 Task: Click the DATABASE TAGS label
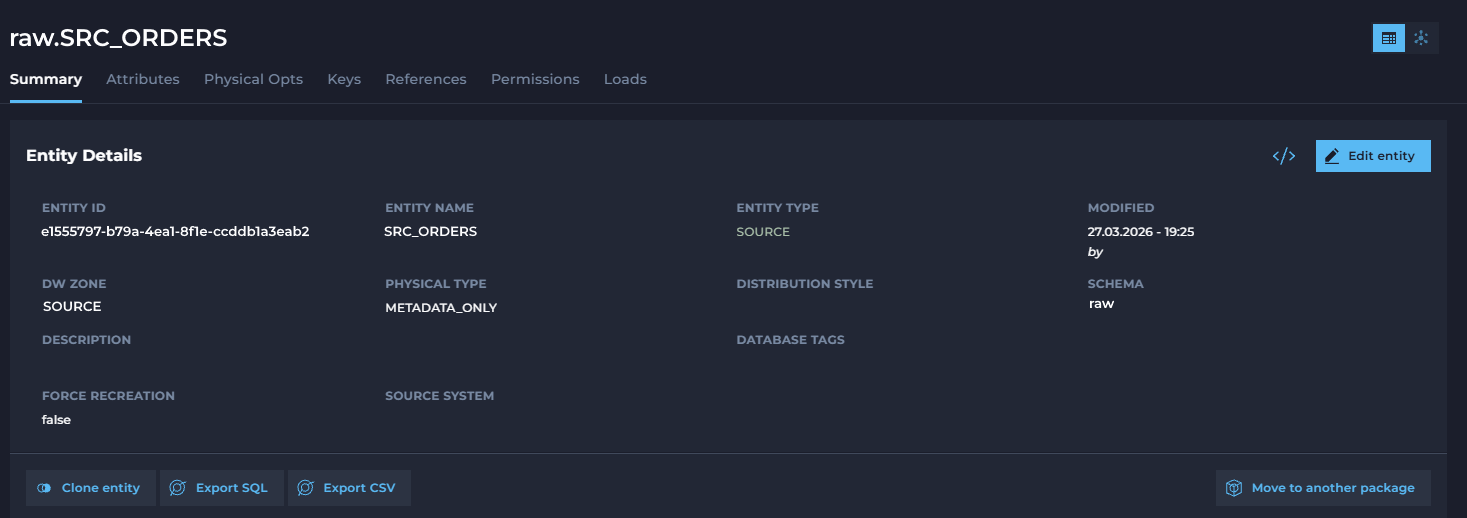[791, 340]
